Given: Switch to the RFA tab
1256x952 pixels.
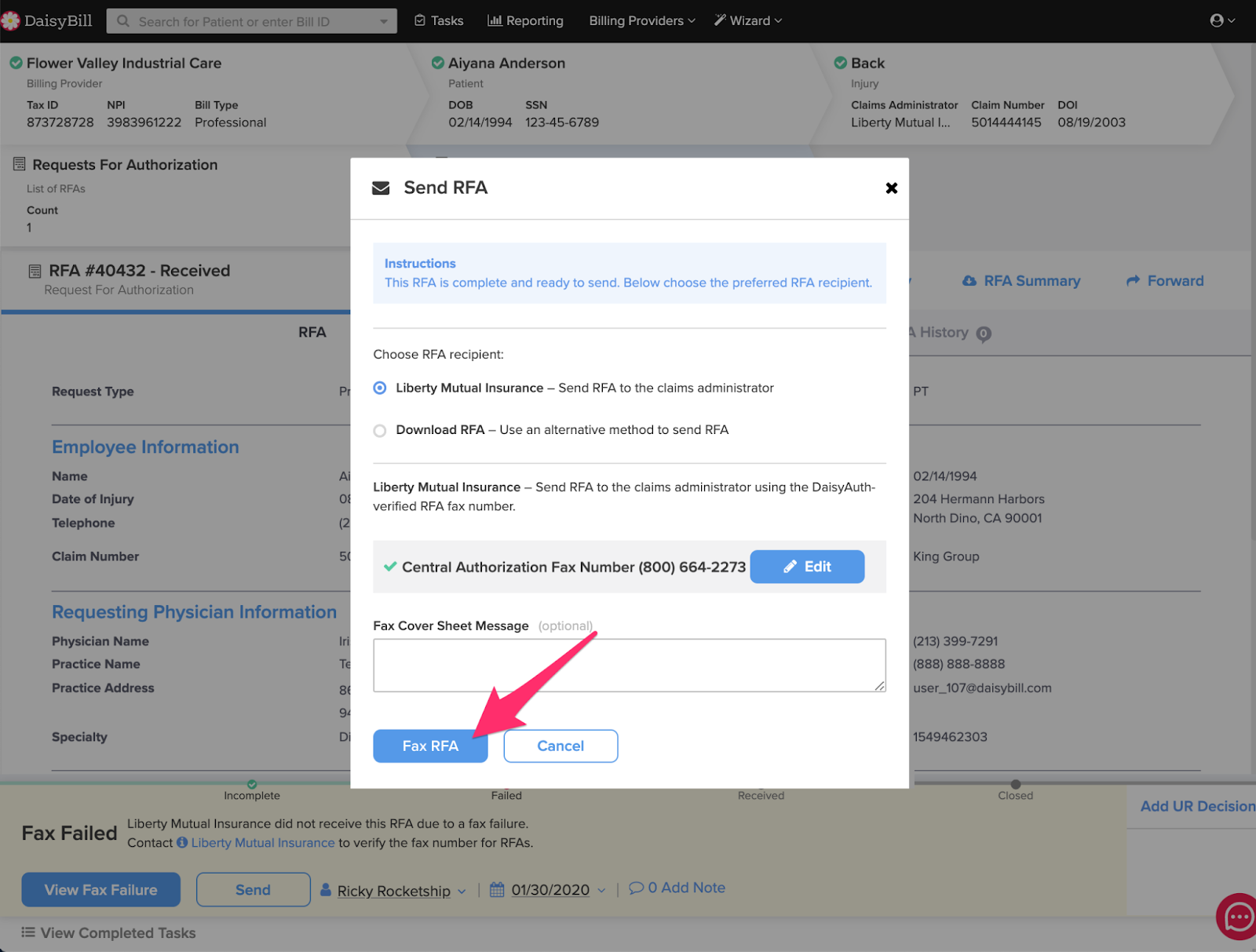Looking at the screenshot, I should [312, 333].
